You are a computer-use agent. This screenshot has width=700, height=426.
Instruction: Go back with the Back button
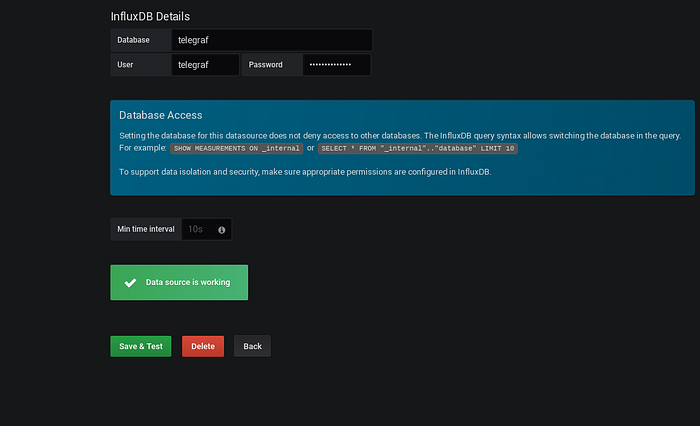pyautogui.click(x=252, y=346)
